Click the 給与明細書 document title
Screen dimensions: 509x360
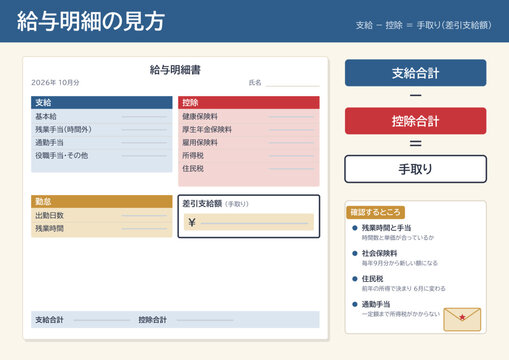pos(175,70)
